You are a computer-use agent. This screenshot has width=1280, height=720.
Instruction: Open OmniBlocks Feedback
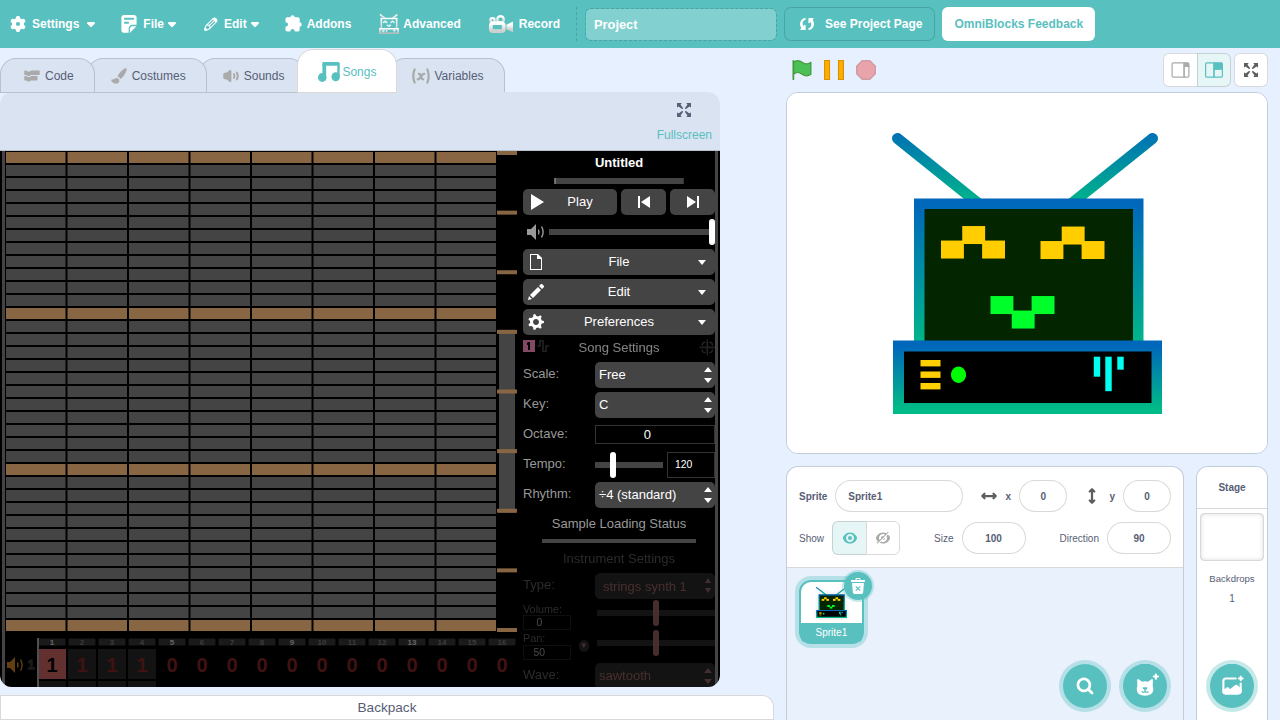(1018, 24)
